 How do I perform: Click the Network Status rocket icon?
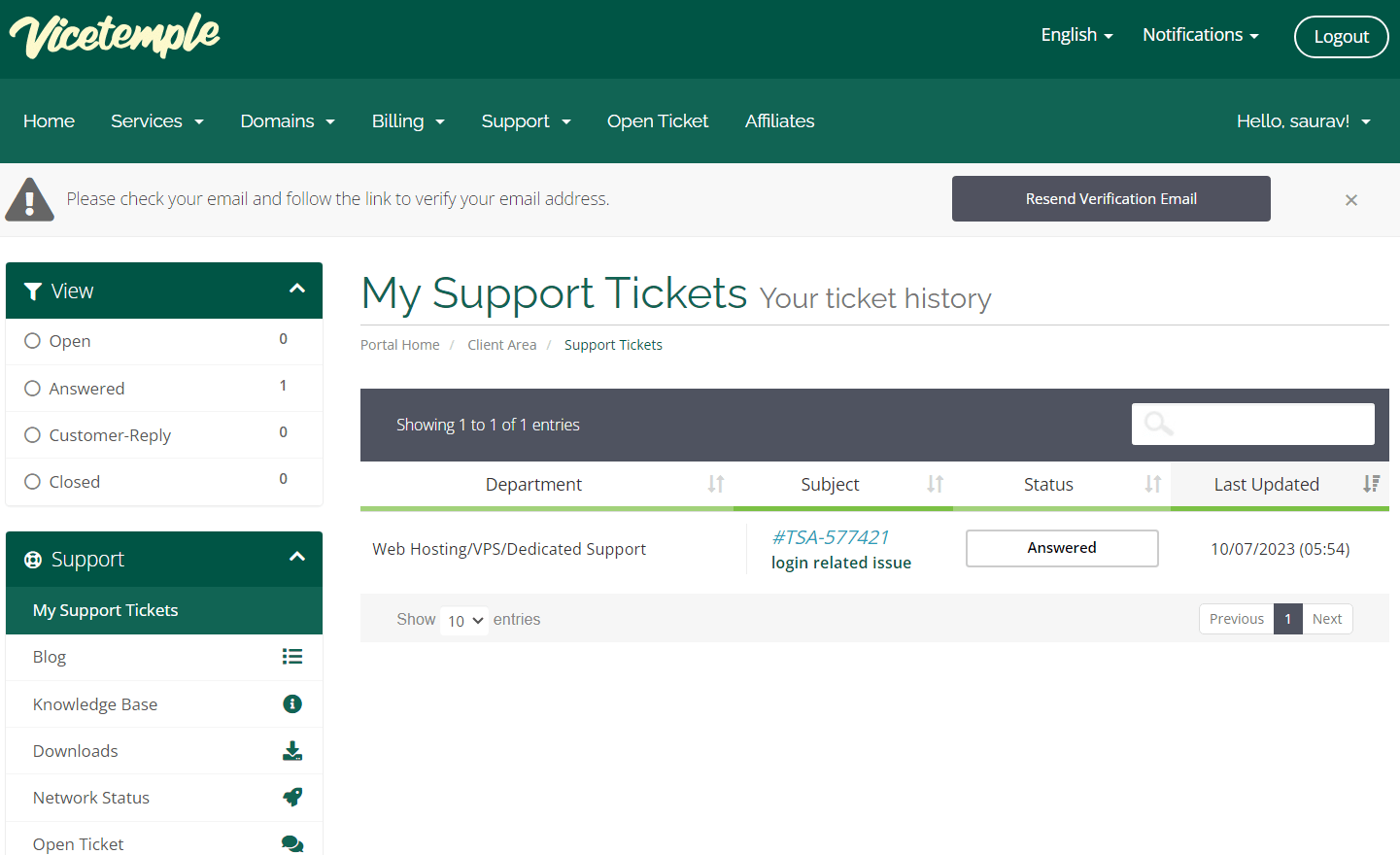pos(292,797)
